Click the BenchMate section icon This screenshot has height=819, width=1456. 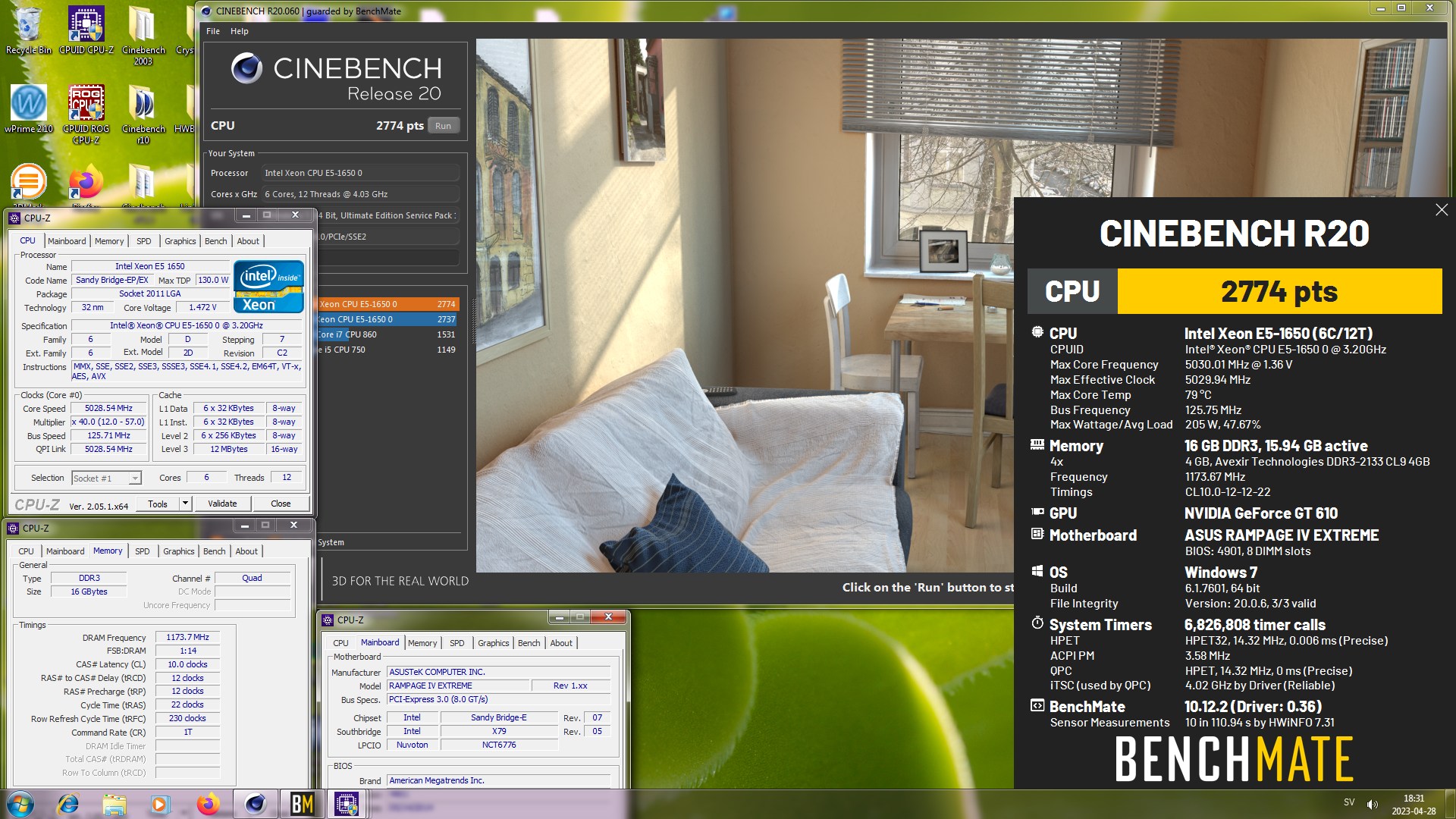[x=1037, y=705]
